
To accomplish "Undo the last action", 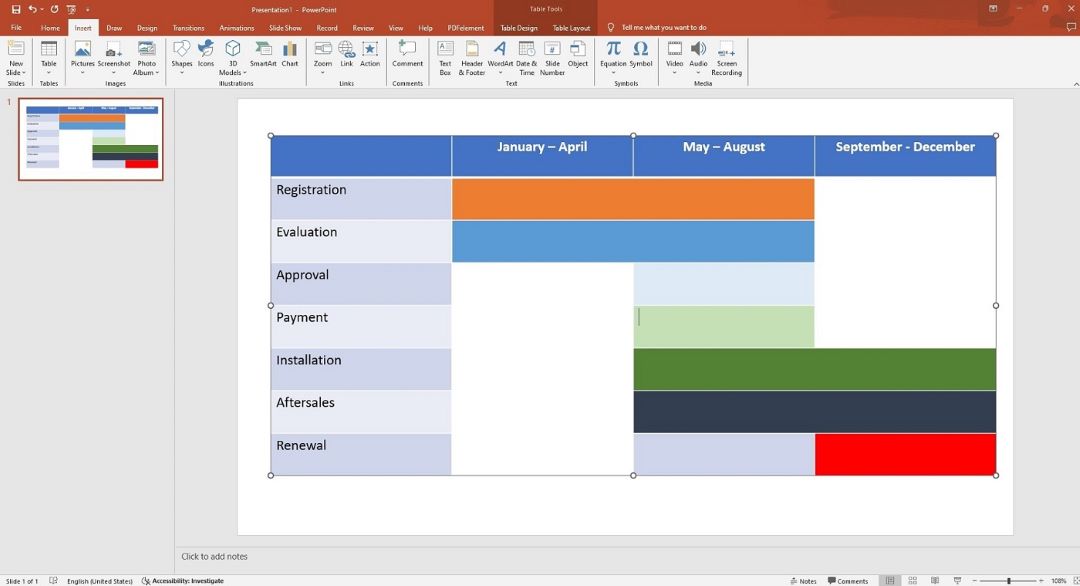I will click(x=32, y=10).
